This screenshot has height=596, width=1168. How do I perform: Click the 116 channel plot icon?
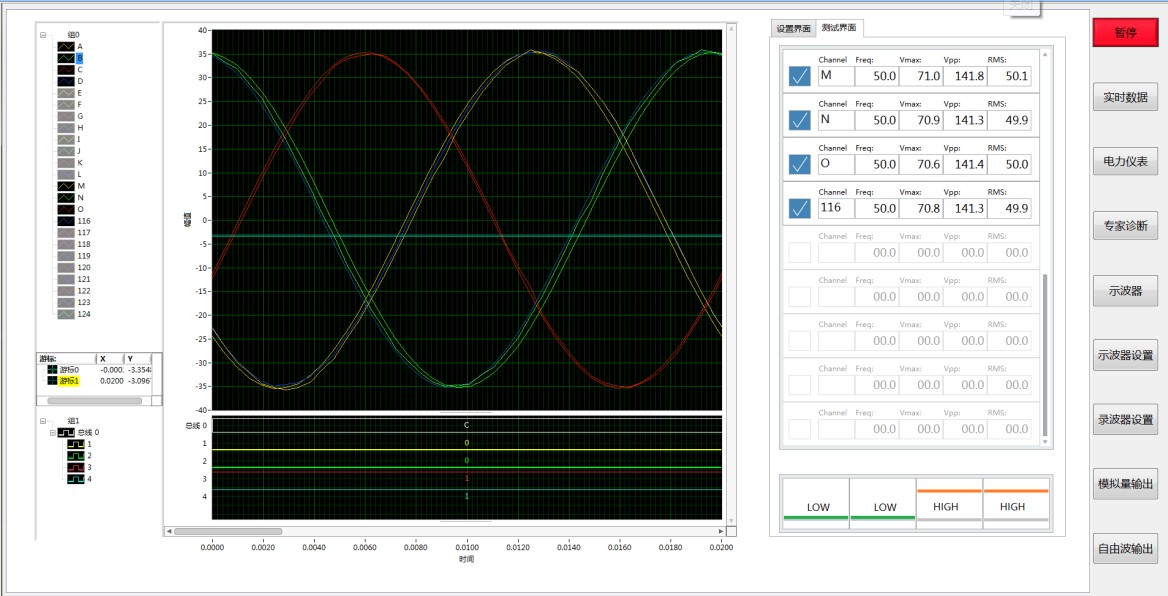[x=66, y=221]
